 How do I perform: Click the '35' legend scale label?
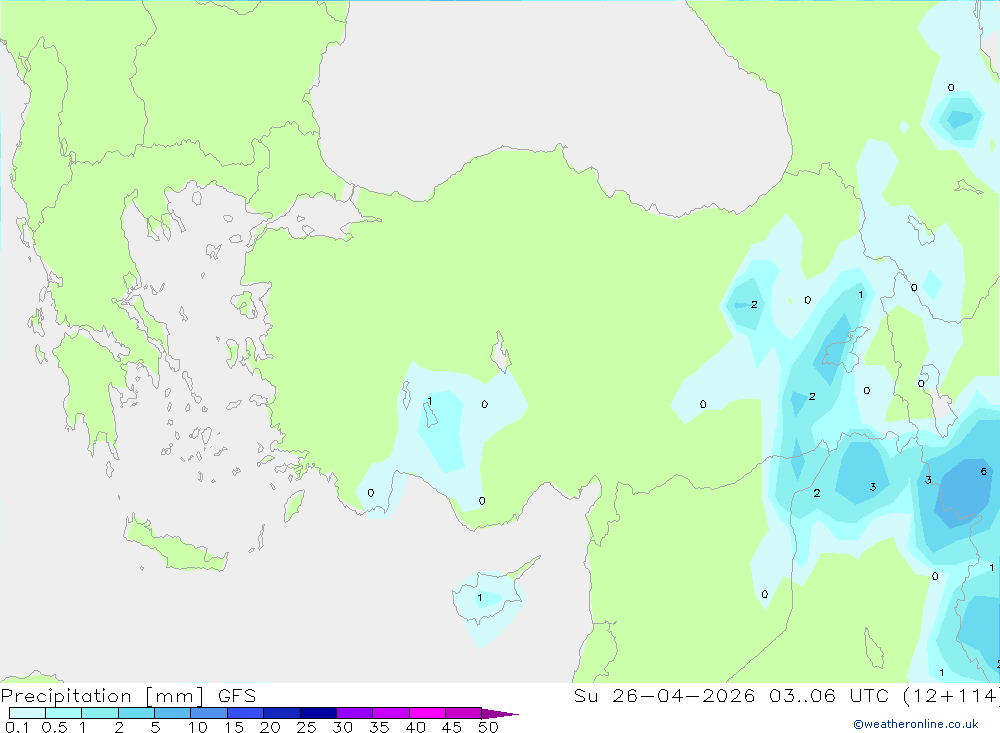click(379, 727)
